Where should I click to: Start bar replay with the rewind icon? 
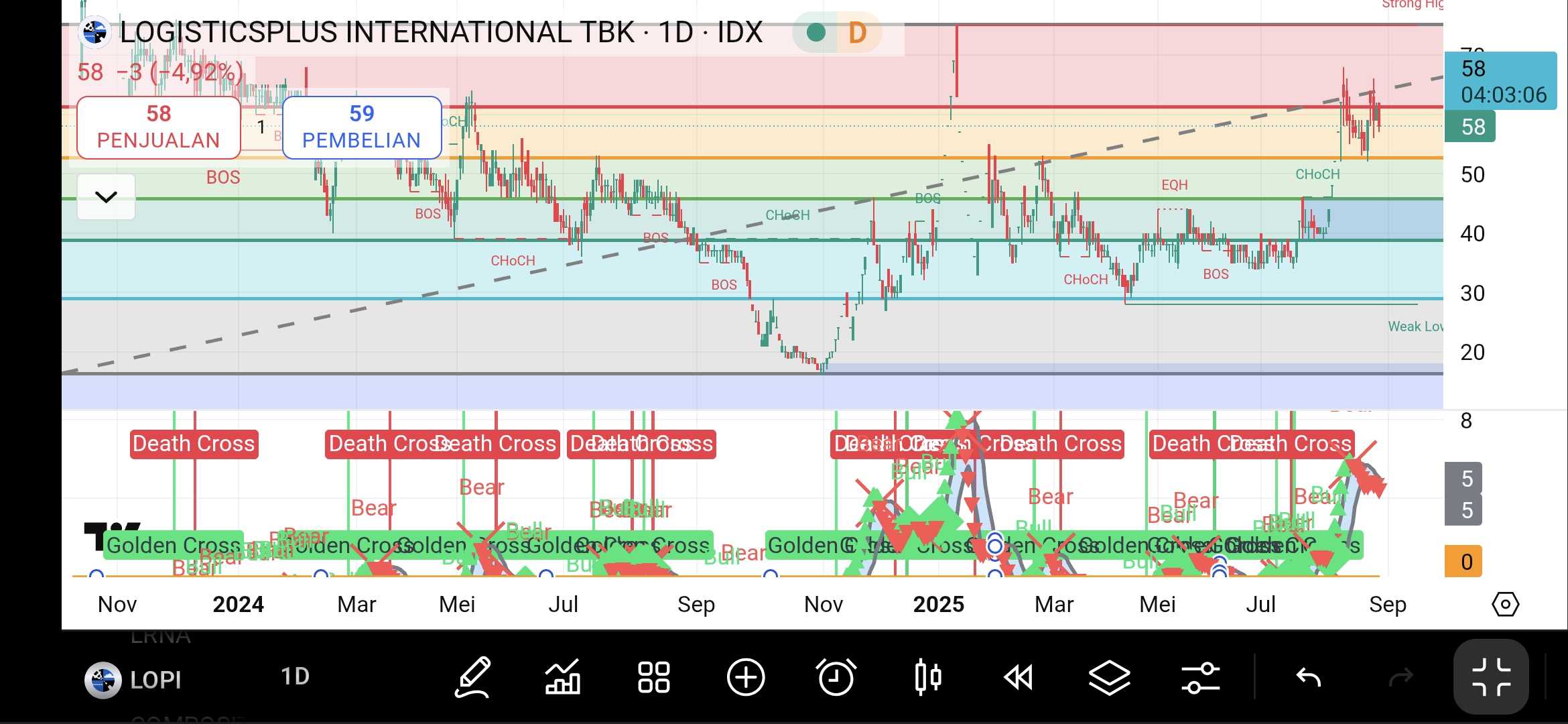coord(1019,678)
